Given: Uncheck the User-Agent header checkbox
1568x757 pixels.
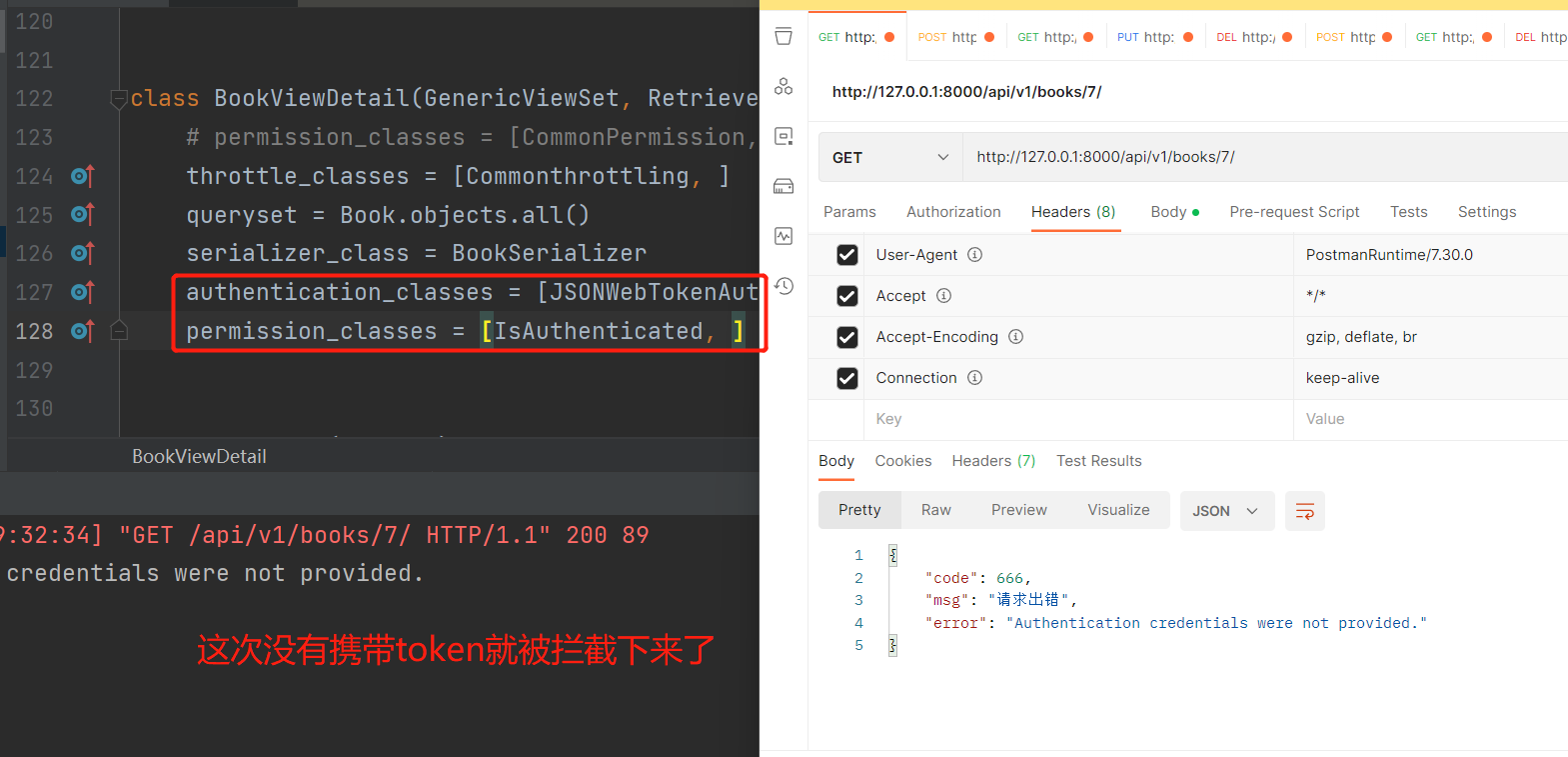Looking at the screenshot, I should pos(847,255).
